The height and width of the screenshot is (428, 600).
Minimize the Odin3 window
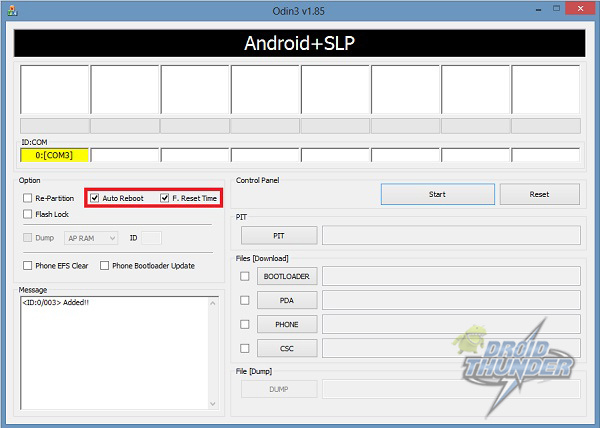(x=538, y=9)
